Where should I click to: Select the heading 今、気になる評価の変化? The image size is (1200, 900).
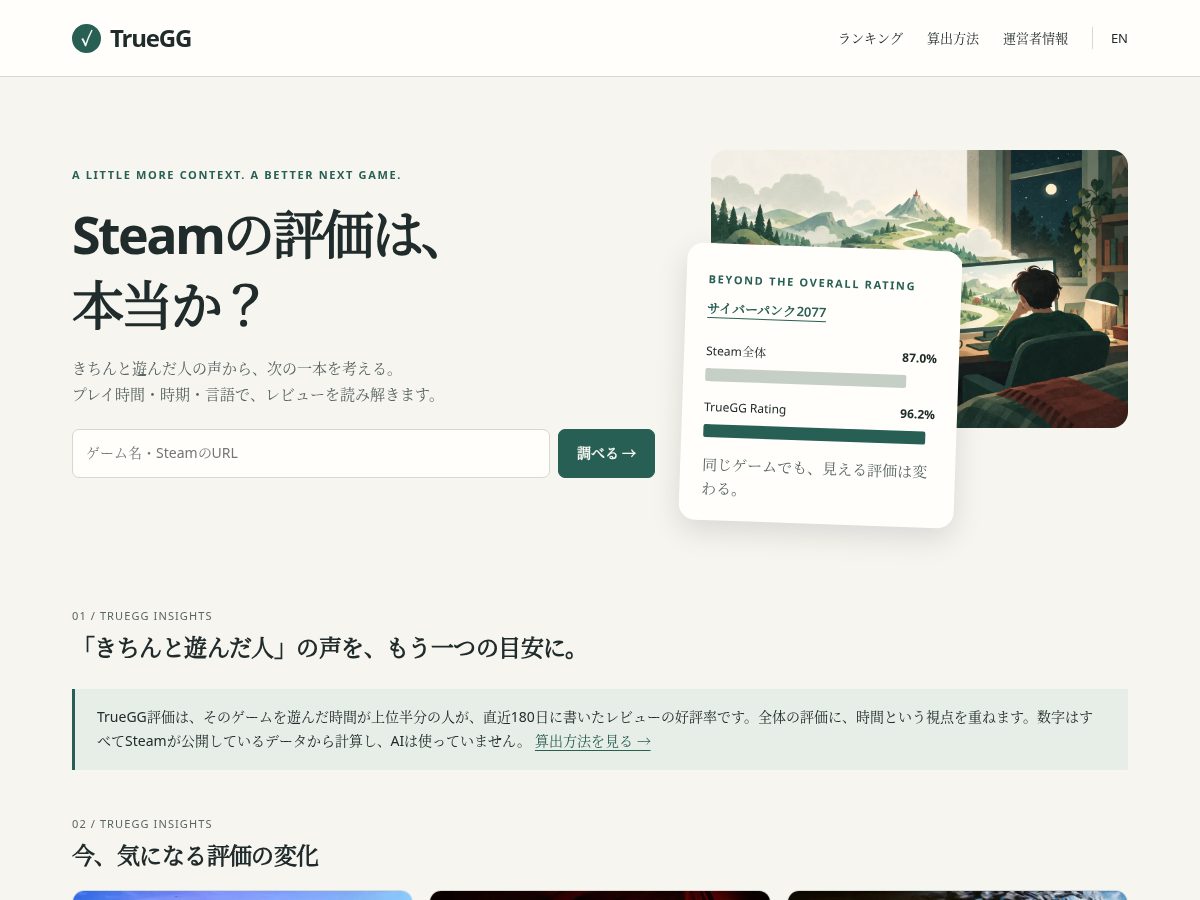[195, 856]
